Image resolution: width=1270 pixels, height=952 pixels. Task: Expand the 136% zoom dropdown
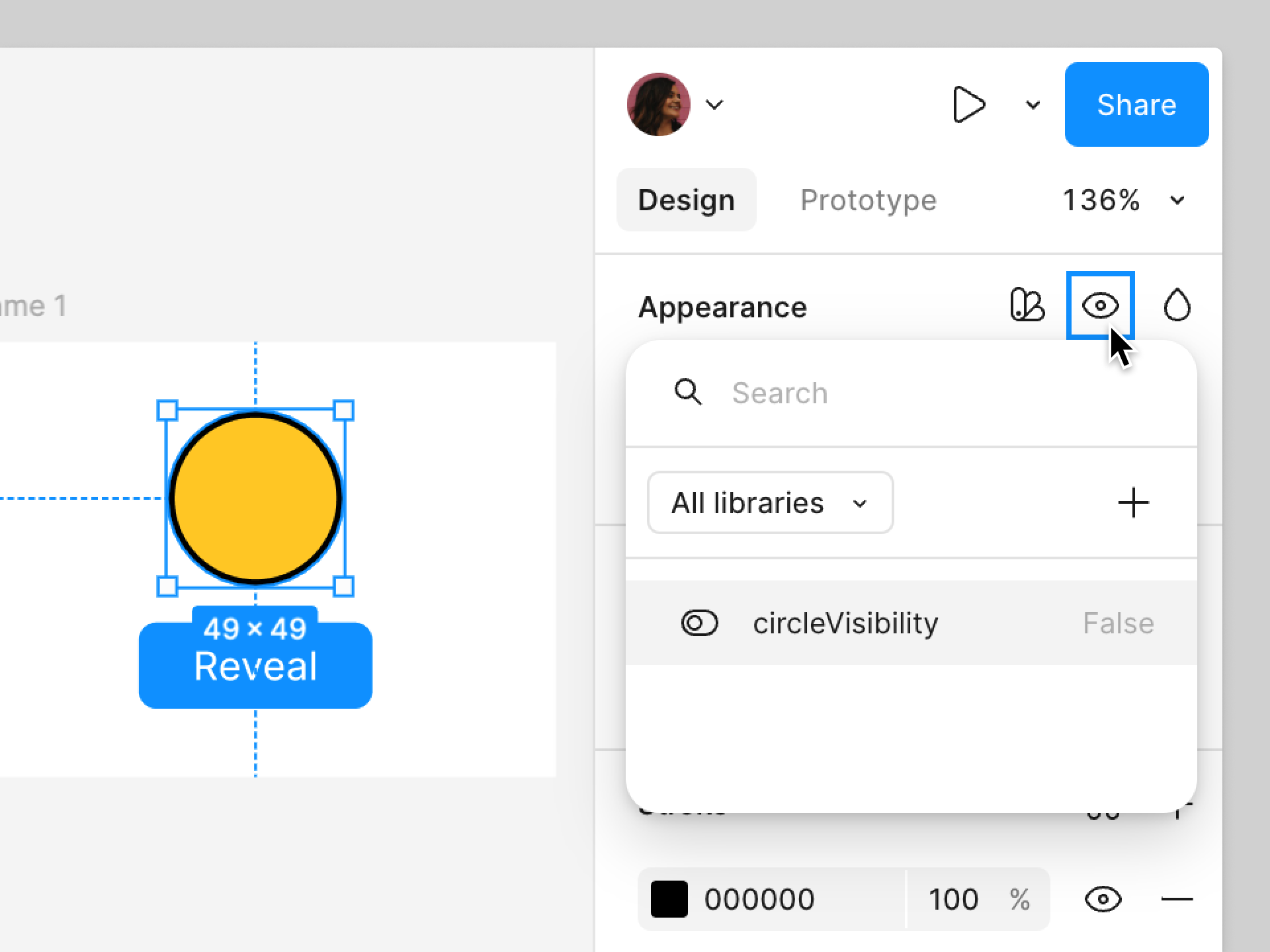[x=1177, y=200]
